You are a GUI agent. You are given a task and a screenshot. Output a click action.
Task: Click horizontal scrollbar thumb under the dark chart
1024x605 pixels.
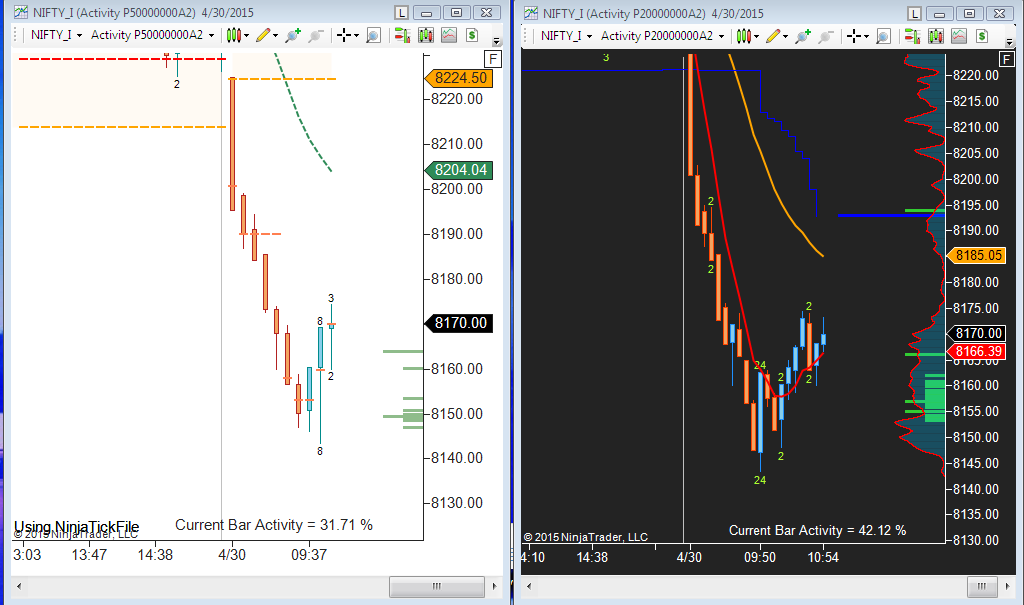[982, 587]
